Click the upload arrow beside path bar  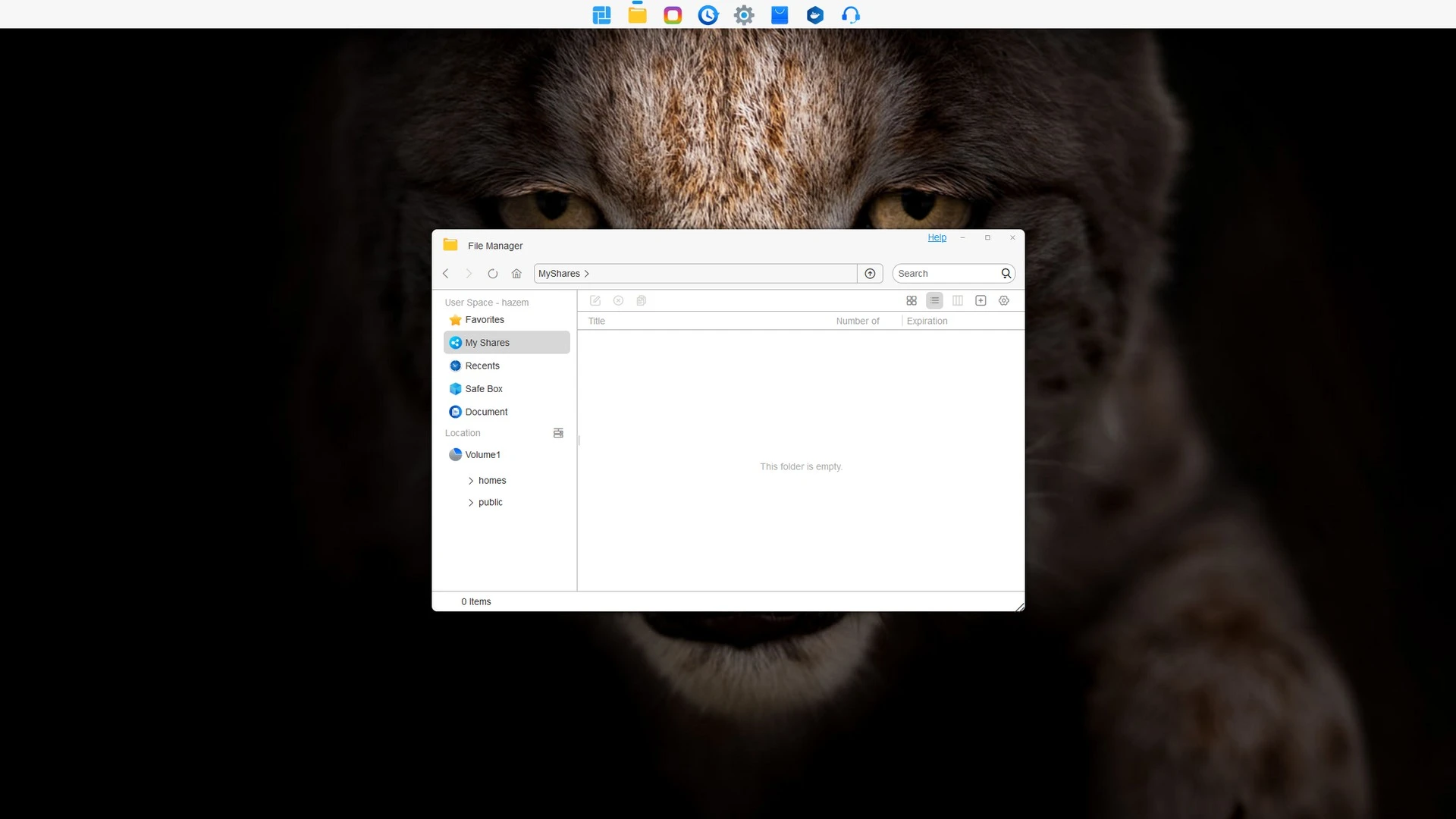870,274
